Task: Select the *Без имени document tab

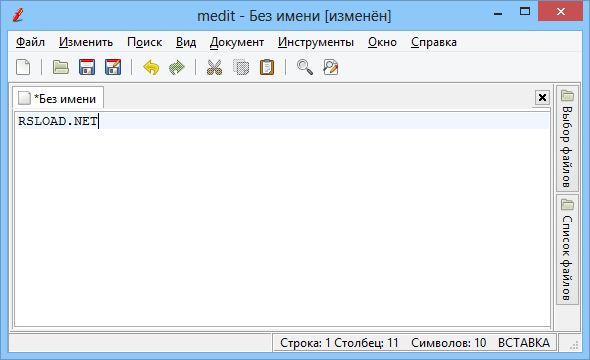Action: 58,98
